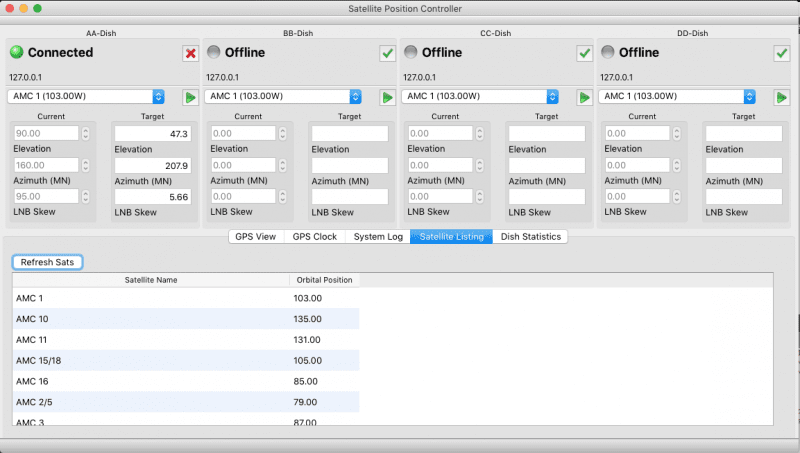
Task: Start AA-Dish move with its green play button
Action: click(x=191, y=97)
